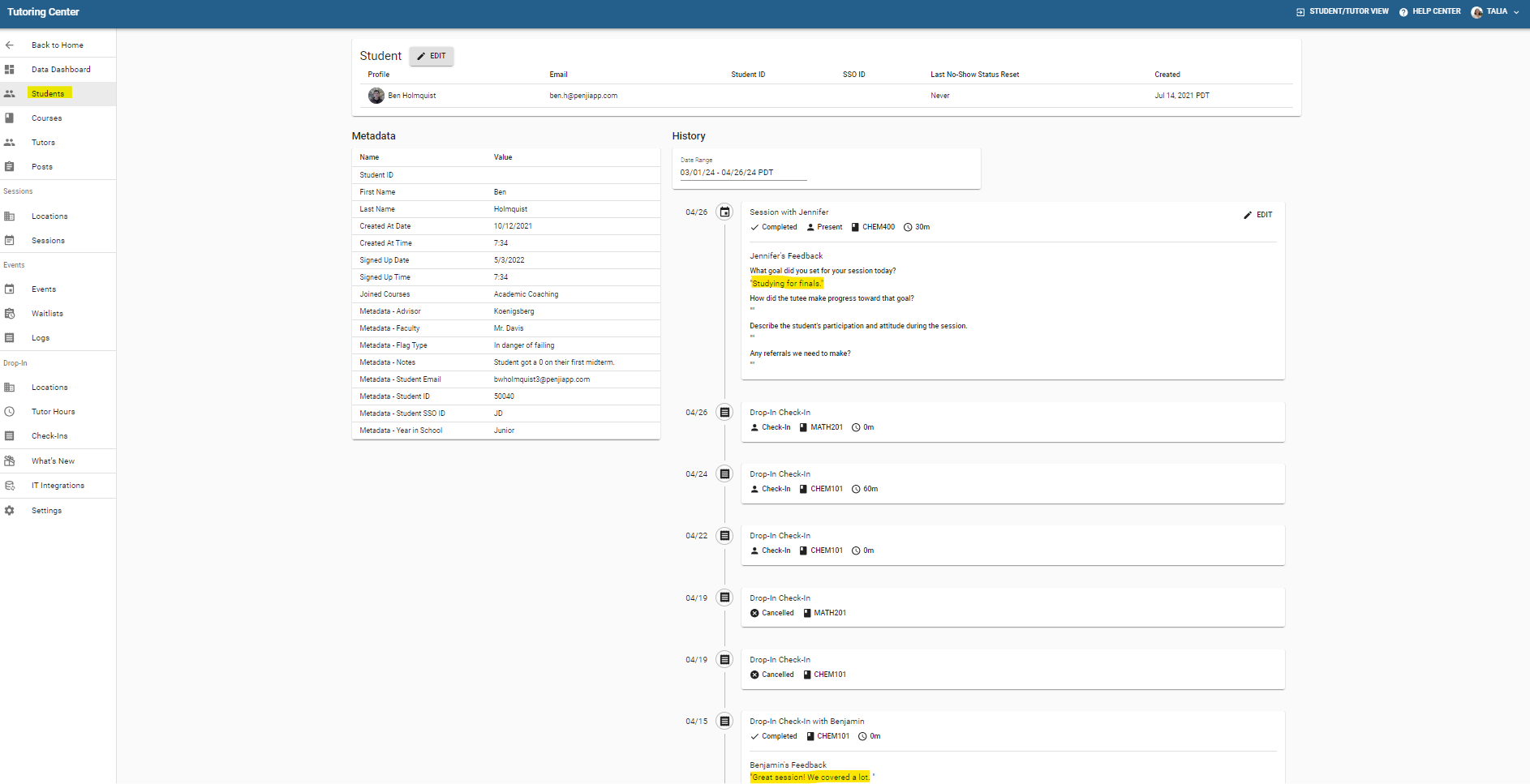Click the Settings gear icon
Image resolution: width=1530 pixels, height=784 pixels.
11,510
